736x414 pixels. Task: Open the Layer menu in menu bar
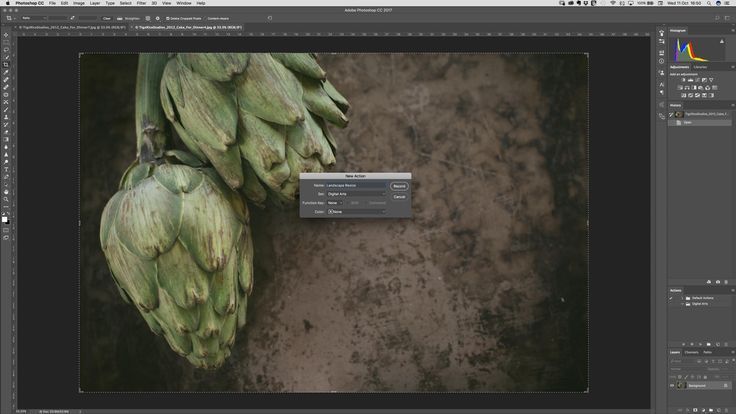pyautogui.click(x=94, y=4)
